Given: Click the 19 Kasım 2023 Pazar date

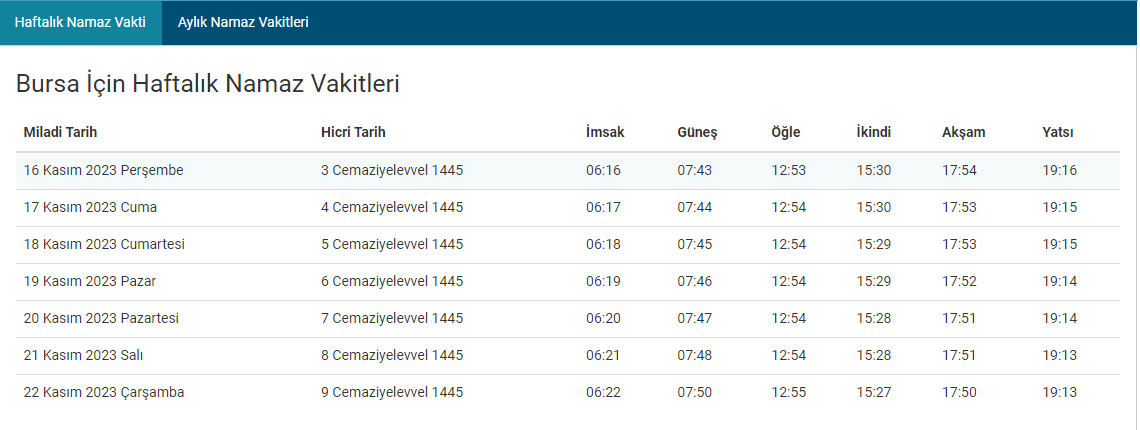Looking at the screenshot, I should 90,281.
